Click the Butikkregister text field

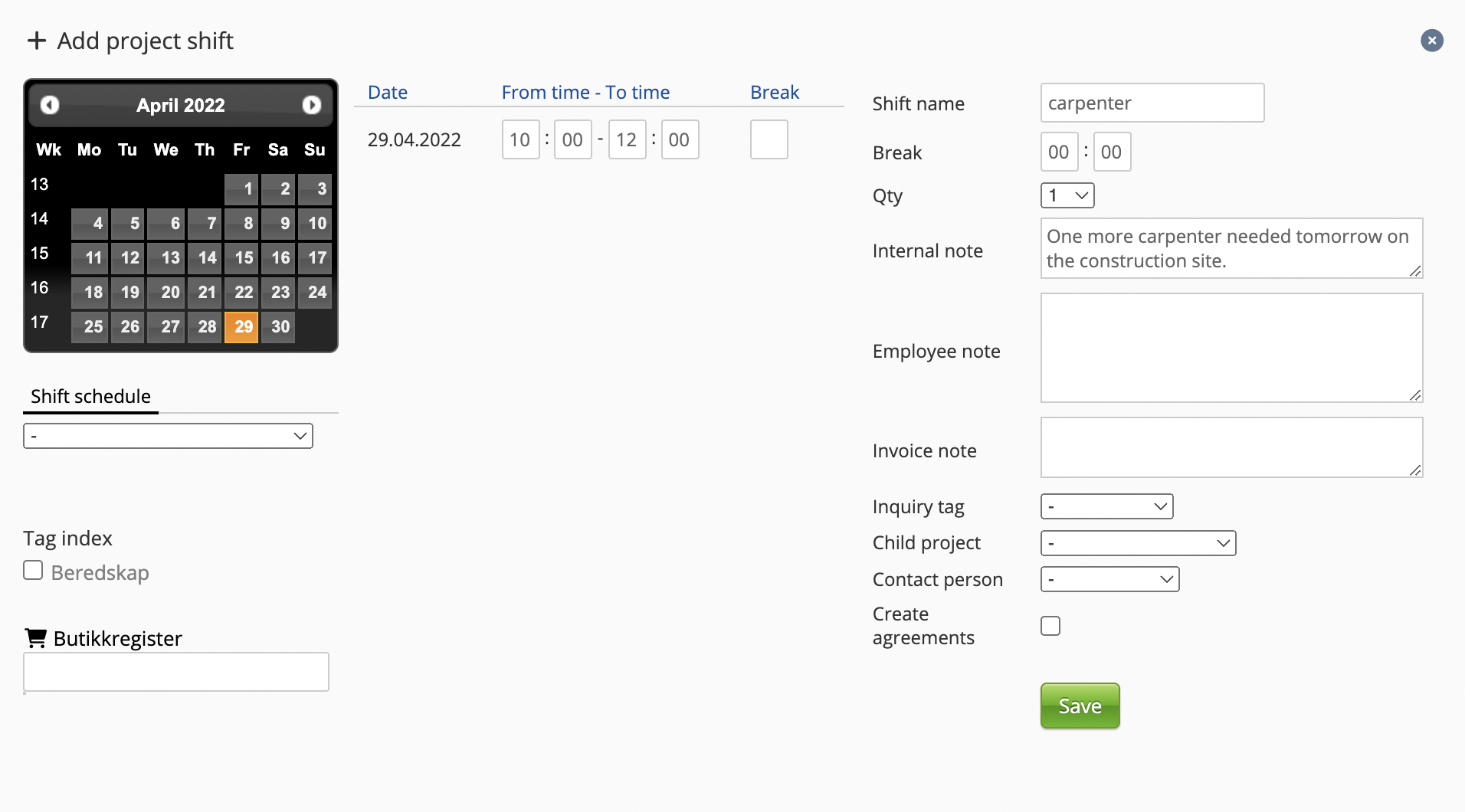(x=176, y=672)
